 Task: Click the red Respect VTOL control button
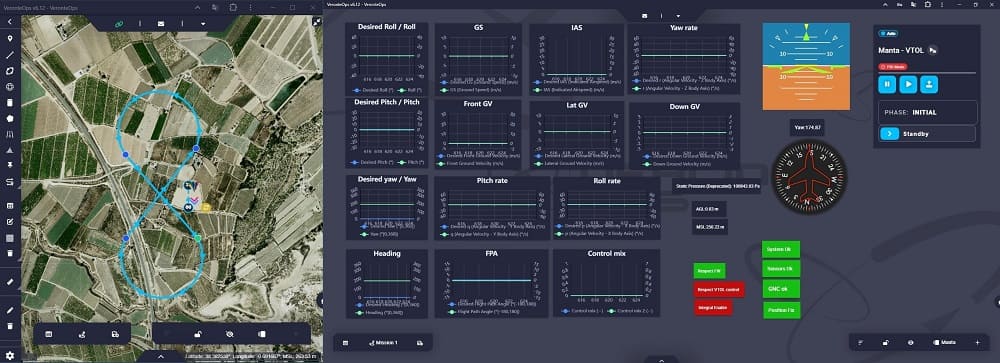coord(719,289)
